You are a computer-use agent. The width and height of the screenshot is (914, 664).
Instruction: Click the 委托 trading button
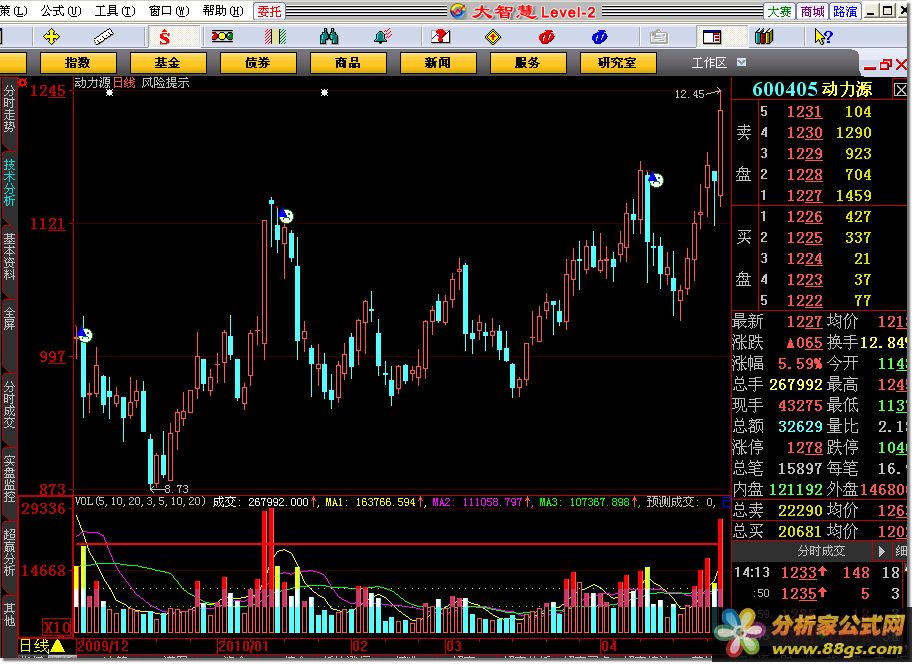click(x=269, y=11)
